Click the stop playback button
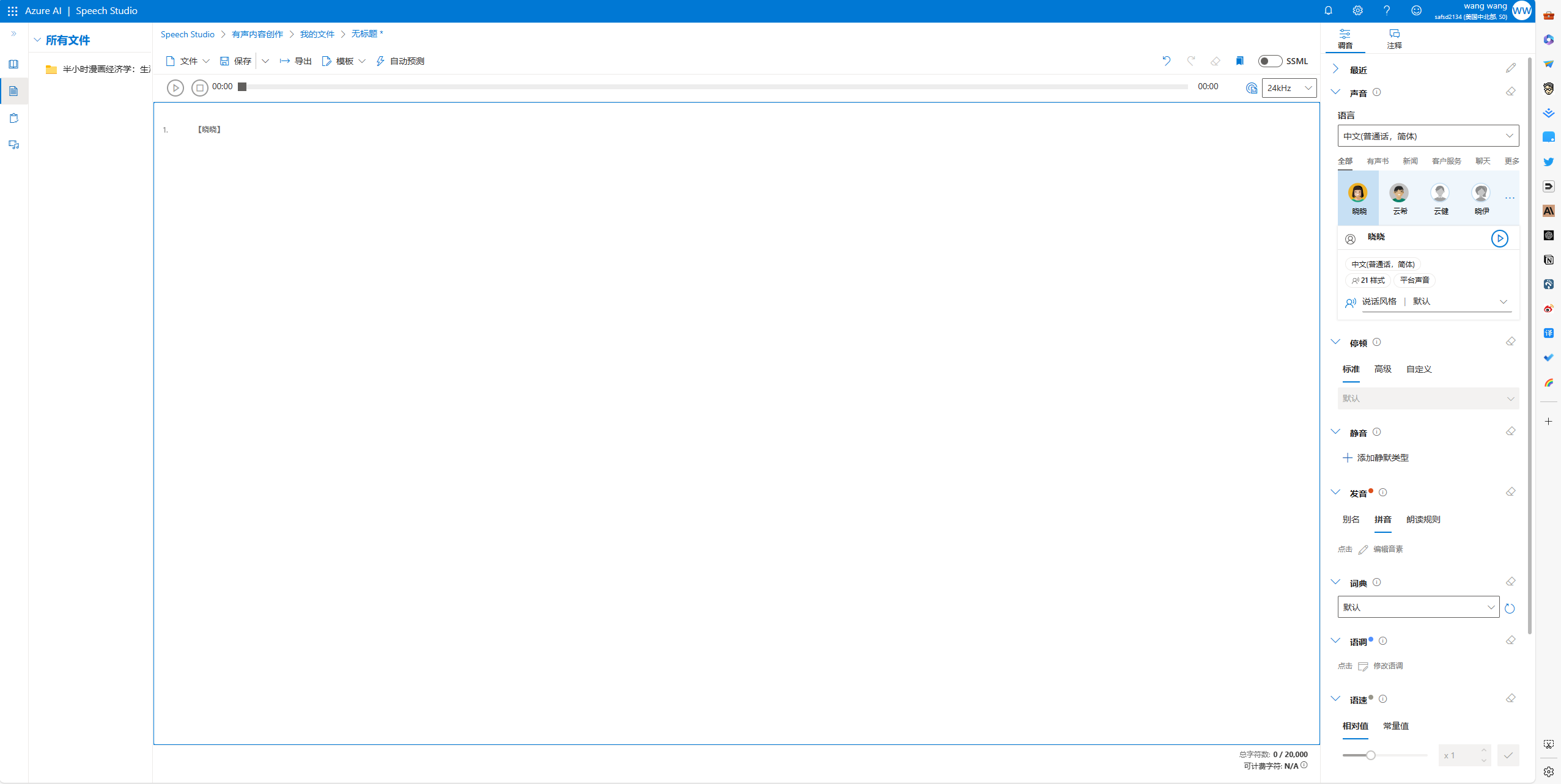The width and height of the screenshot is (1561, 784). tap(199, 88)
